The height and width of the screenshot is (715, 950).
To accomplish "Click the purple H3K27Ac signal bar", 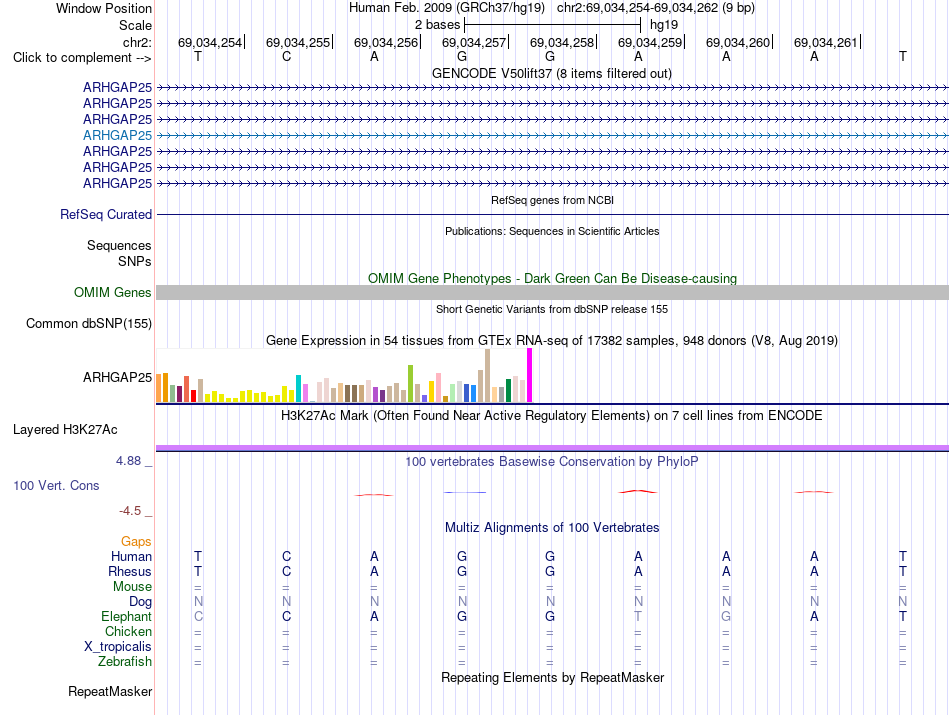I will (553, 448).
